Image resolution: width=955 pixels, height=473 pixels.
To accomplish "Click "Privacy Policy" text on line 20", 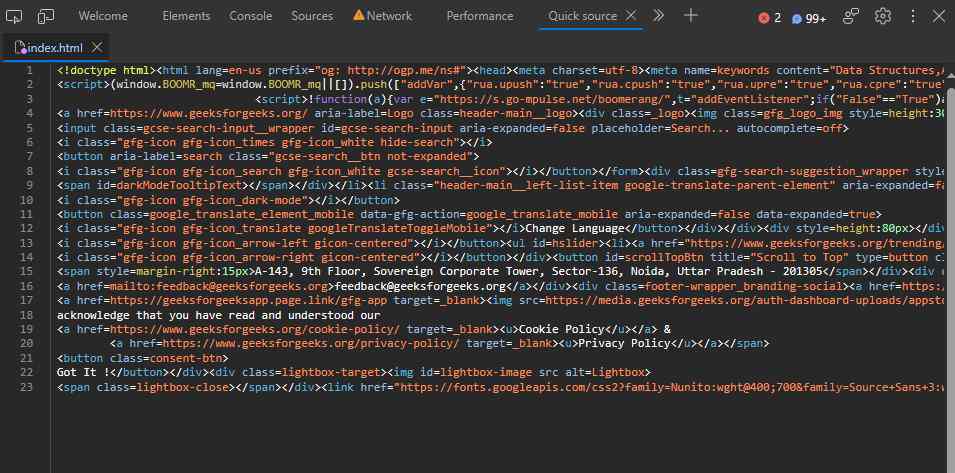I will (623, 344).
